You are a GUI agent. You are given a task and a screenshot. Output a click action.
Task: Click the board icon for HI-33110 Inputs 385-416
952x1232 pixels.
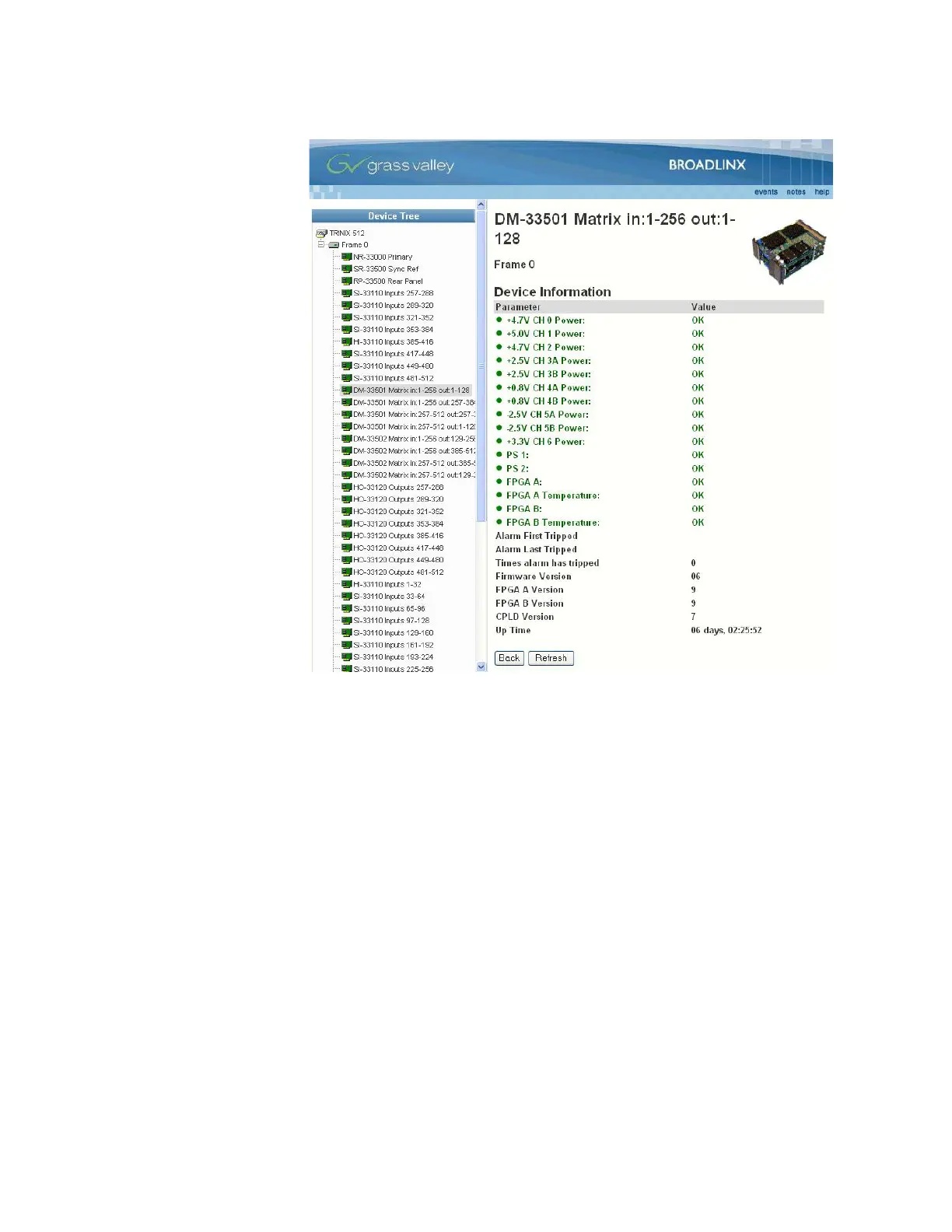[x=347, y=341]
